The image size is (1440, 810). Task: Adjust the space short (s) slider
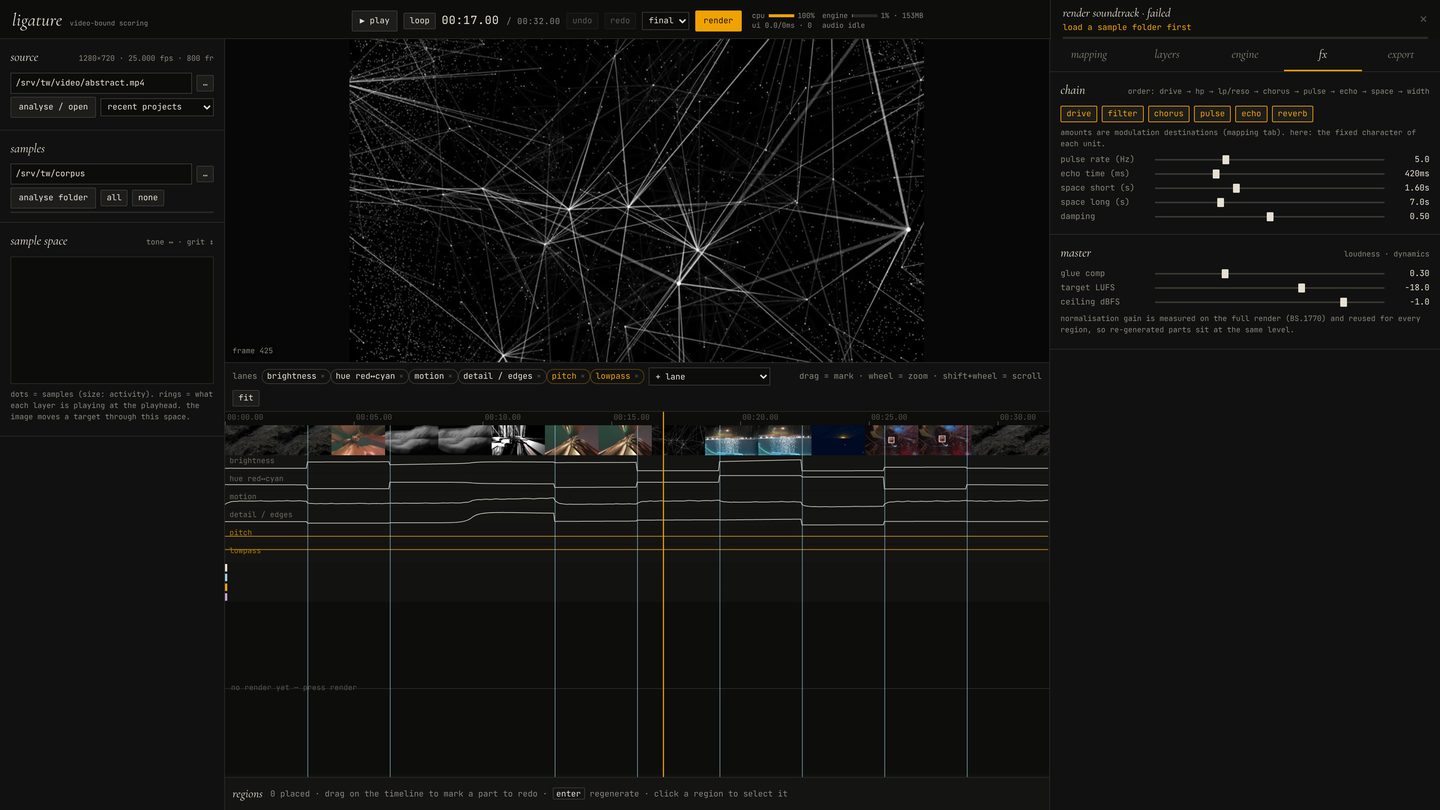pos(1270,188)
